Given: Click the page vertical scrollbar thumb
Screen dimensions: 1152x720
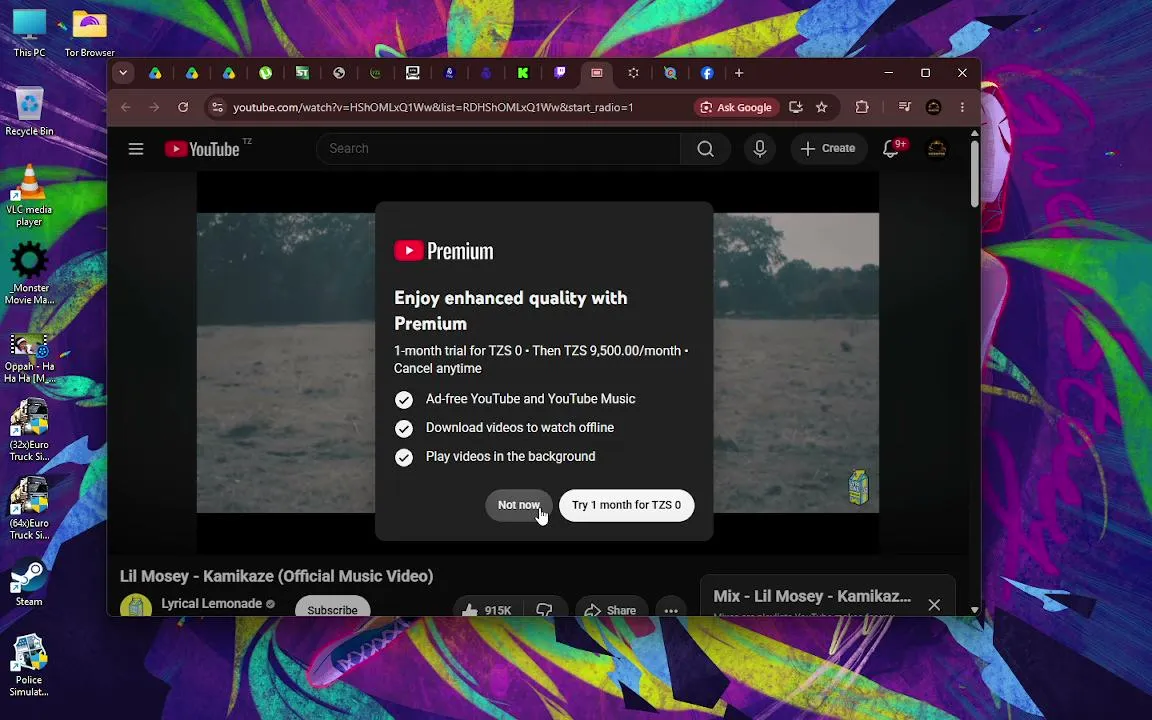Looking at the screenshot, I should coord(975,173).
